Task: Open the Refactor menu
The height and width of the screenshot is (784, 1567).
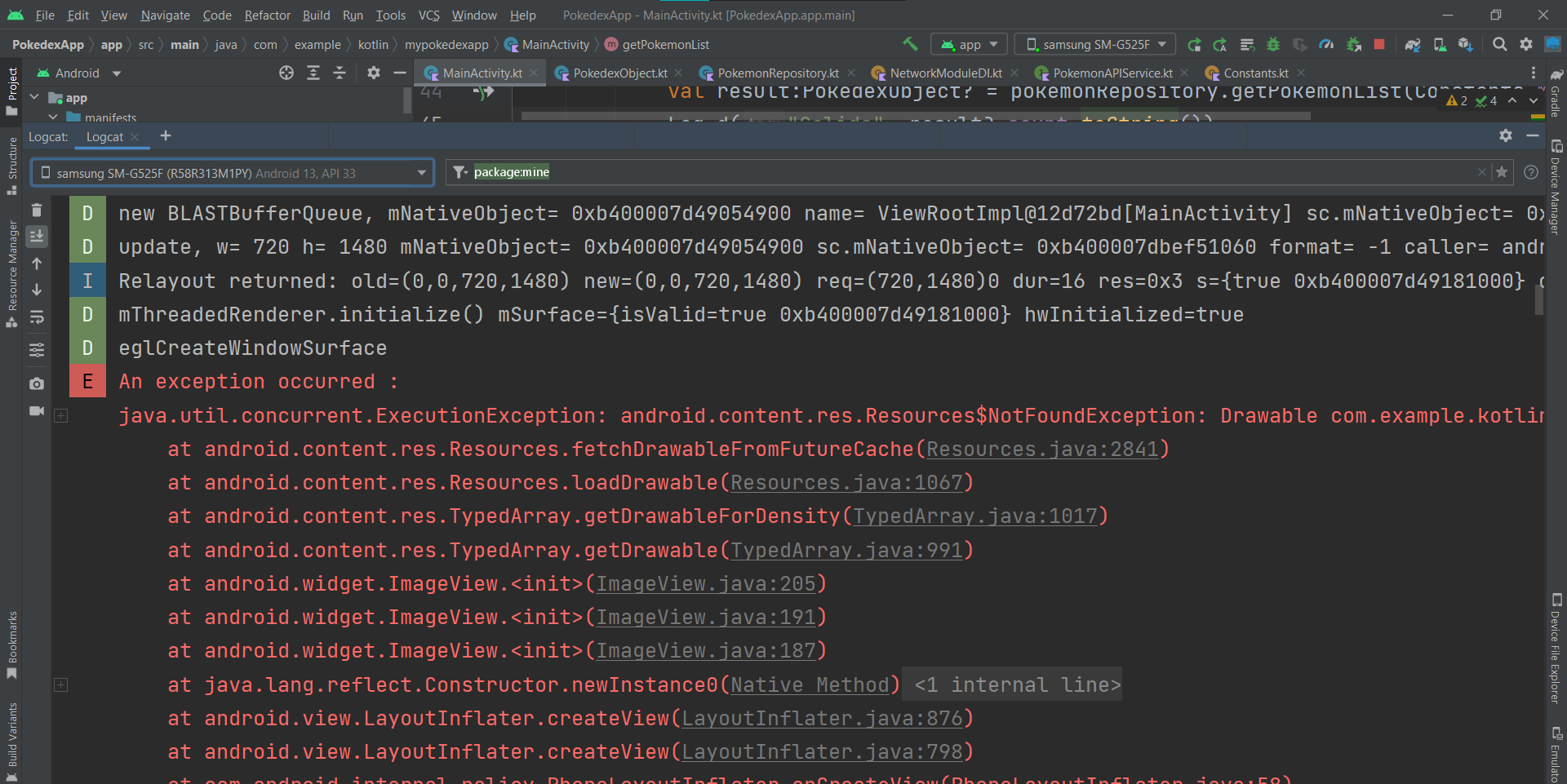Action: point(267,15)
